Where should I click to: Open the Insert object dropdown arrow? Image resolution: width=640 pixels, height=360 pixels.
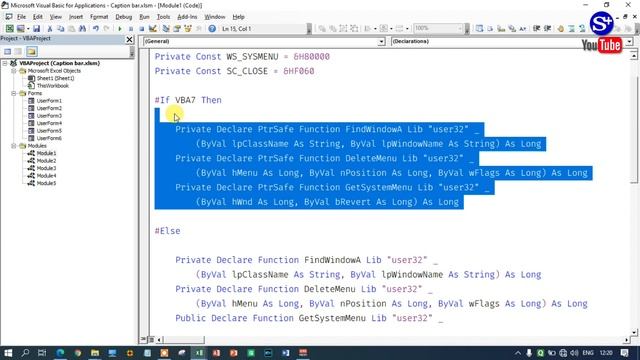pos(28,29)
